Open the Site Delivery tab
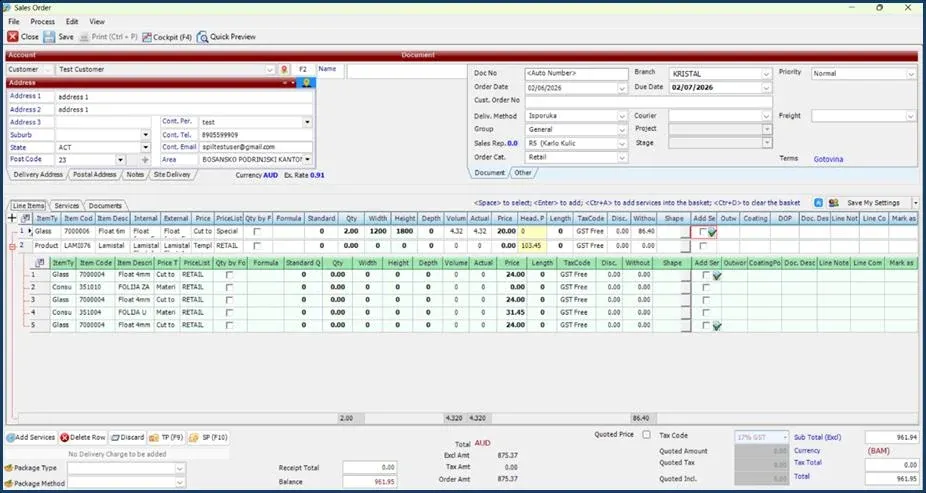The height and width of the screenshot is (493, 926). pos(172,175)
